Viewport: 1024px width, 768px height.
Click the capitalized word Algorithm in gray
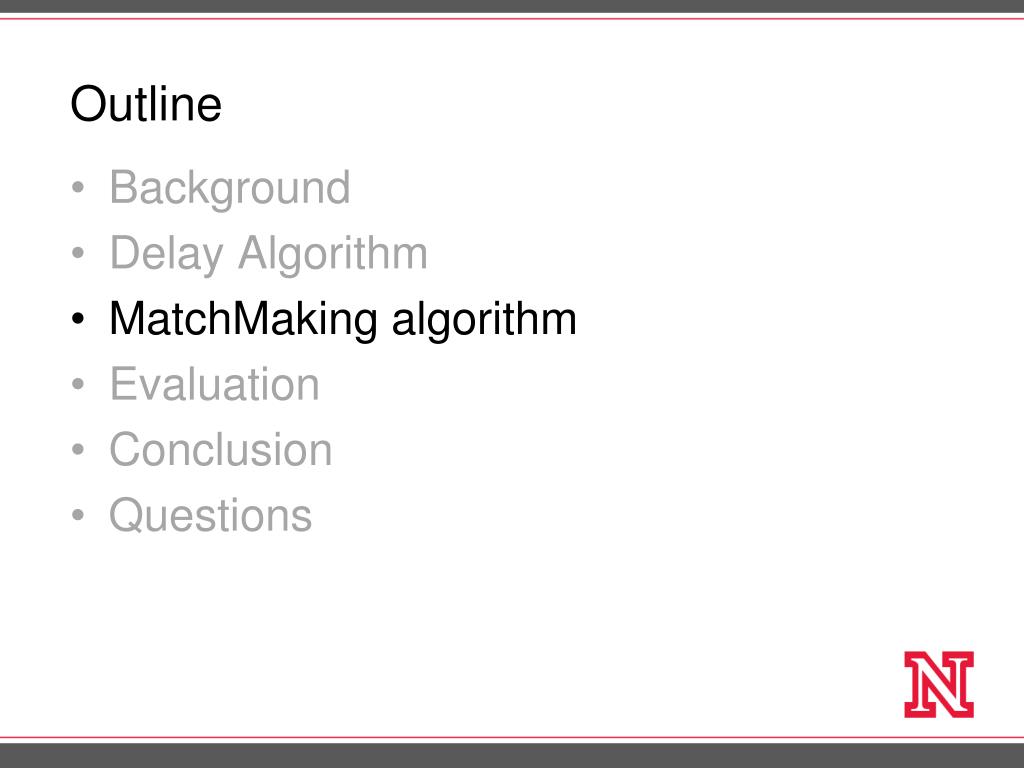(x=333, y=253)
